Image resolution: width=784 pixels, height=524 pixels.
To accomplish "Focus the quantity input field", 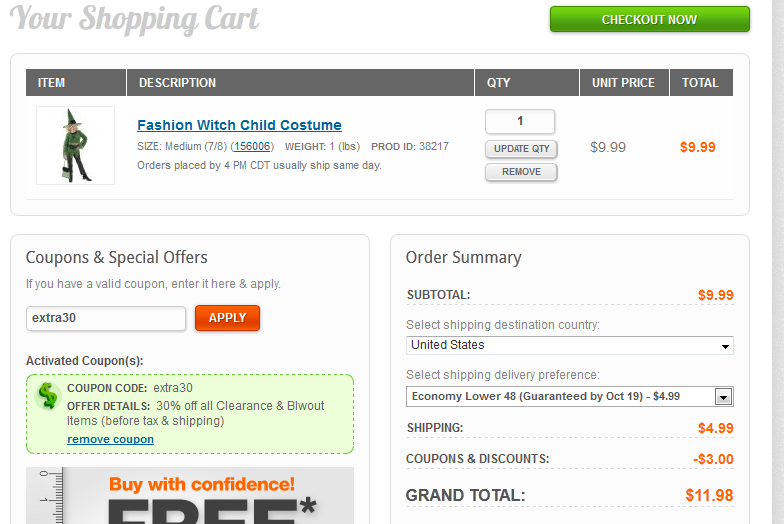I will (x=520, y=122).
